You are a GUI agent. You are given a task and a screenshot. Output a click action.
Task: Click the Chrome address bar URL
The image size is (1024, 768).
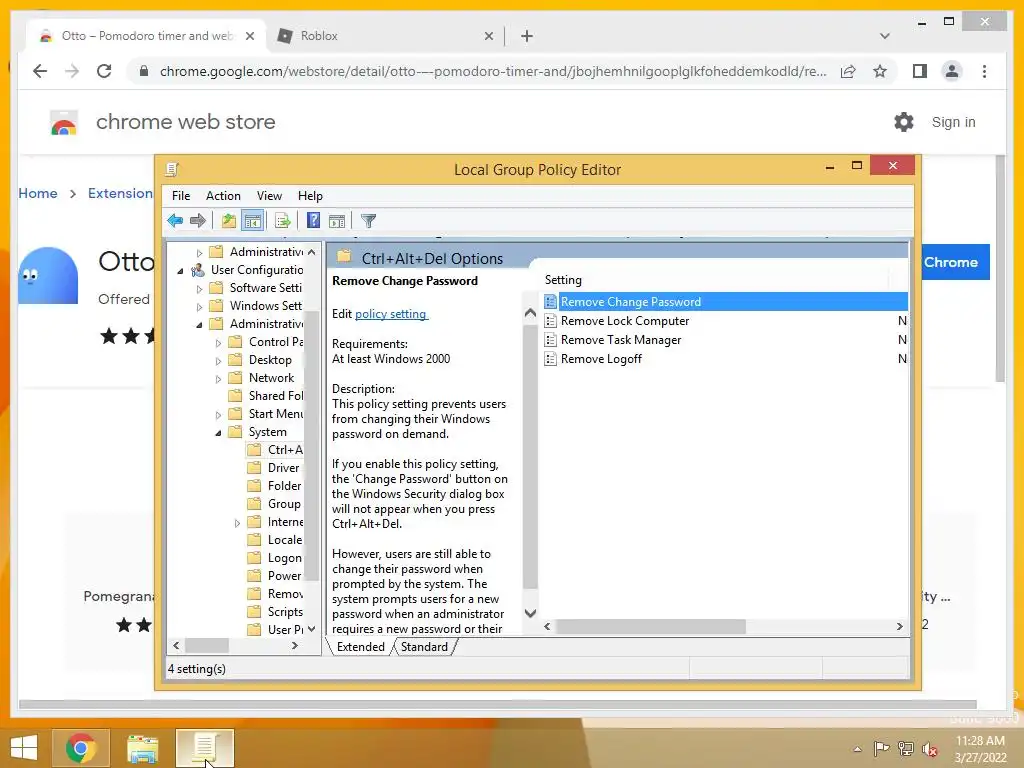click(x=493, y=71)
